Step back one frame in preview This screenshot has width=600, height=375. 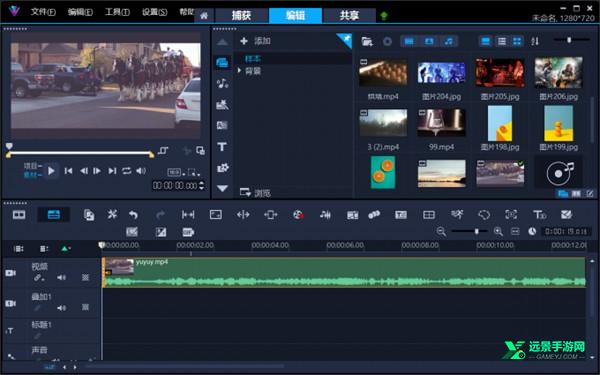(x=83, y=171)
